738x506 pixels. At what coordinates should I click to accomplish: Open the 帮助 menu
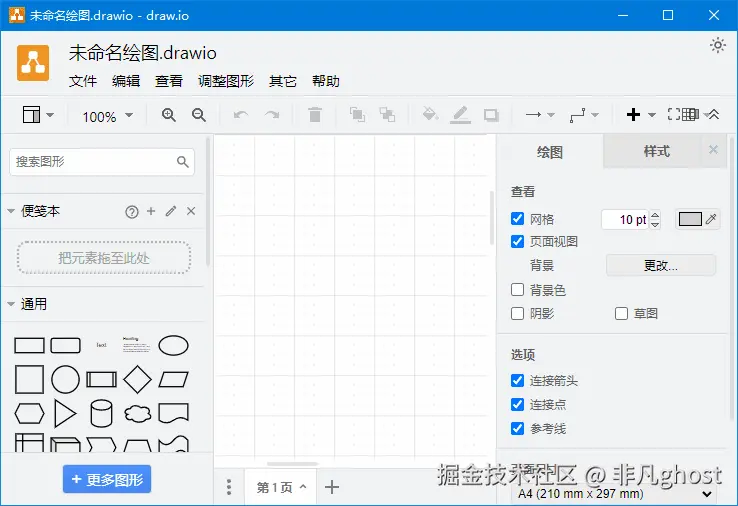pyautogui.click(x=326, y=81)
